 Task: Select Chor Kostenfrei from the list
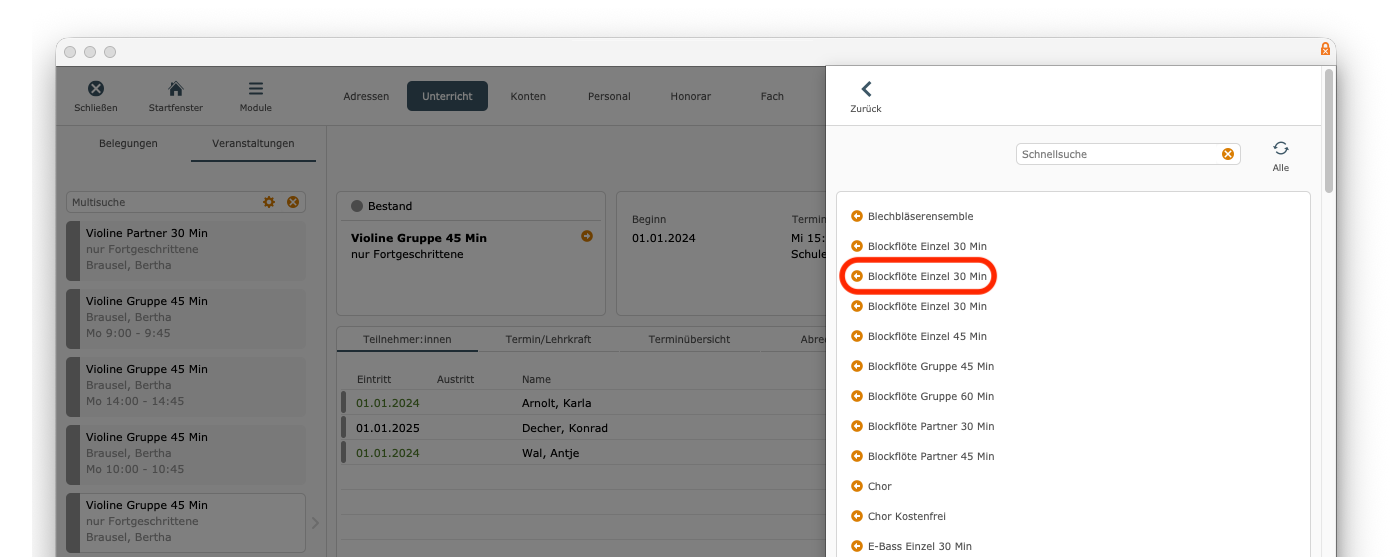(906, 516)
